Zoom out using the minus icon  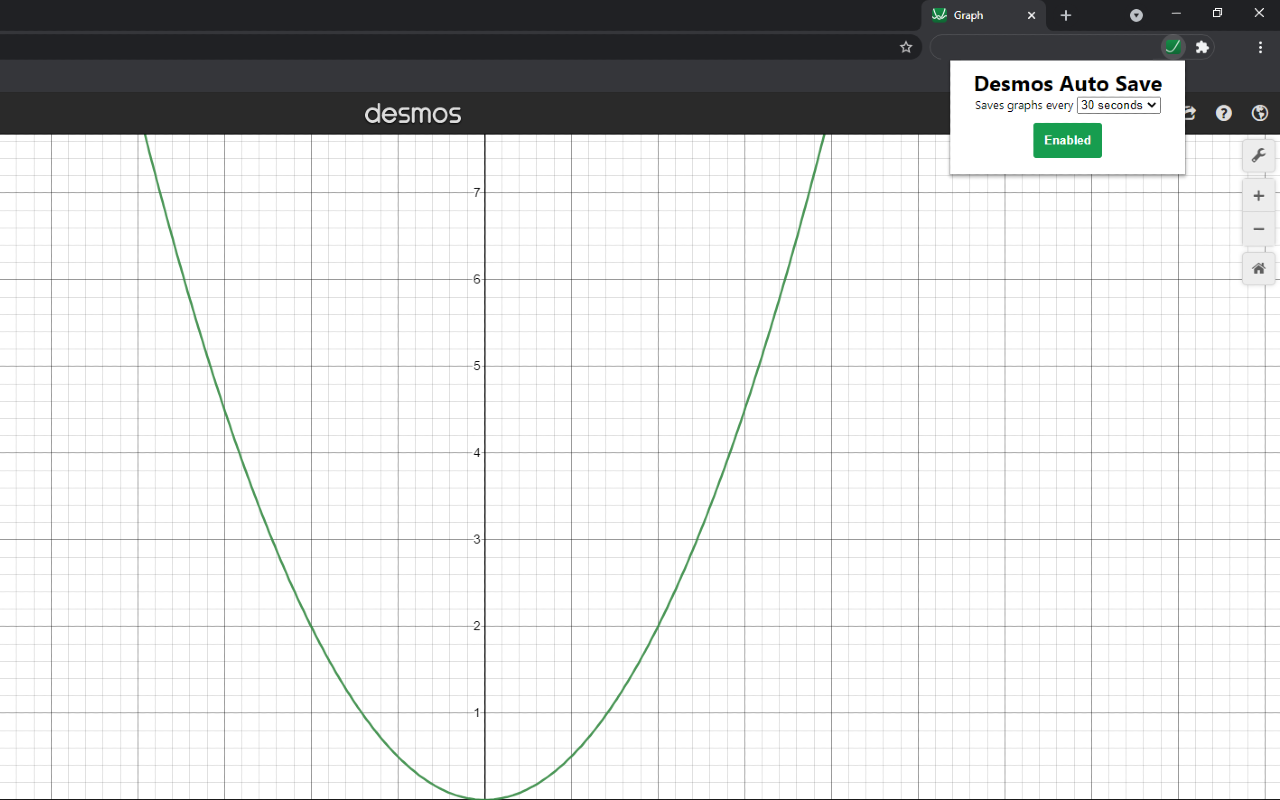point(1258,228)
